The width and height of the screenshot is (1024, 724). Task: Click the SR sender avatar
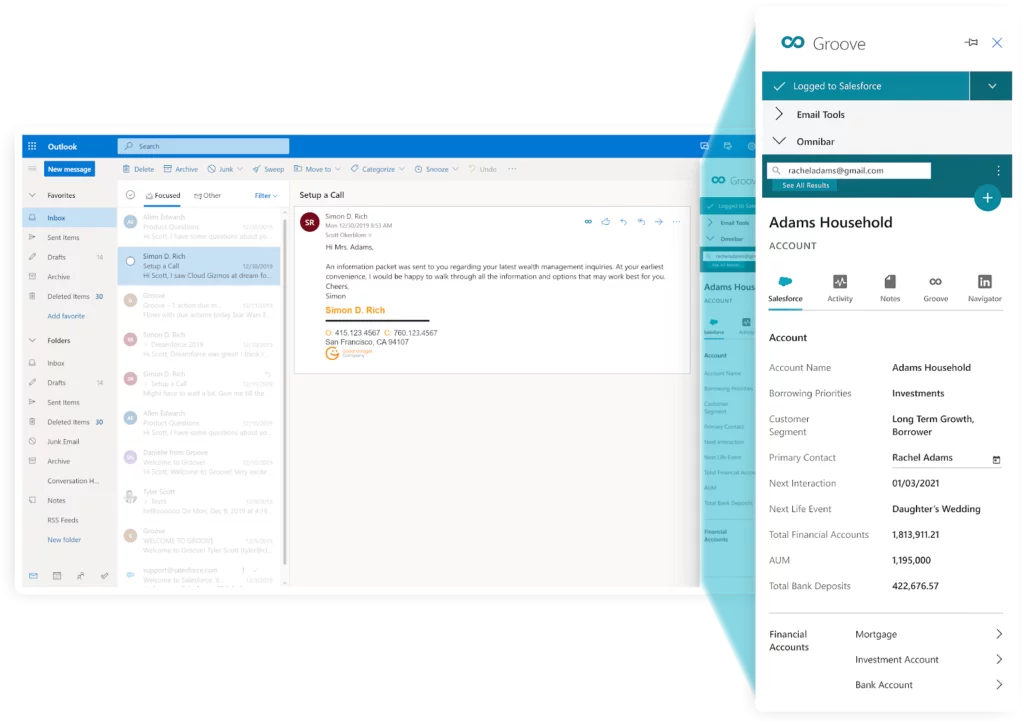click(310, 223)
